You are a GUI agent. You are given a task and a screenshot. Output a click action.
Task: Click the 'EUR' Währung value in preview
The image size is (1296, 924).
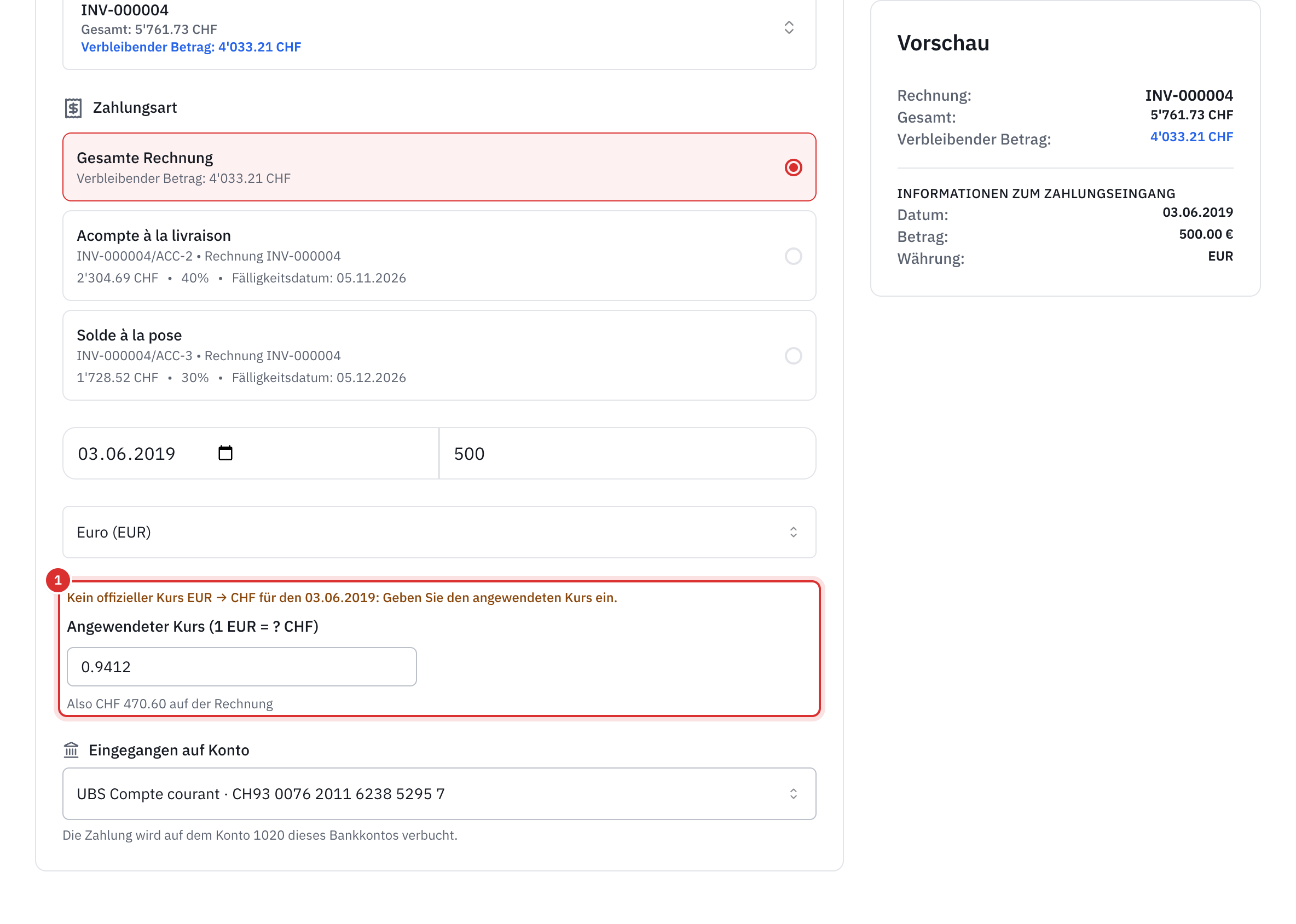1220,257
